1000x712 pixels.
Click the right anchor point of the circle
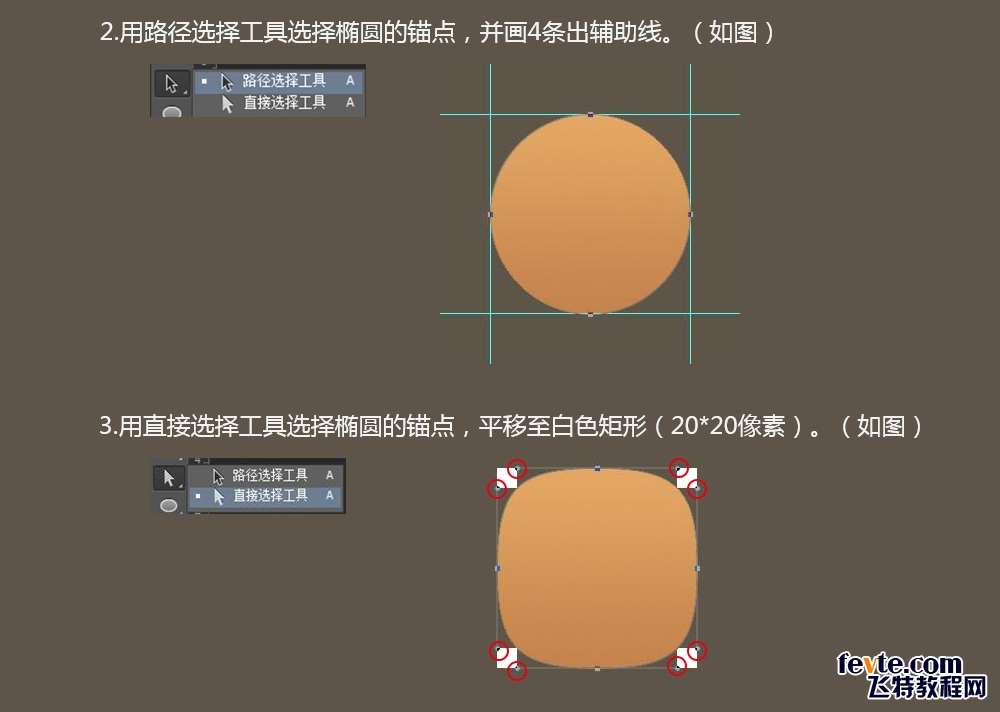[691, 214]
